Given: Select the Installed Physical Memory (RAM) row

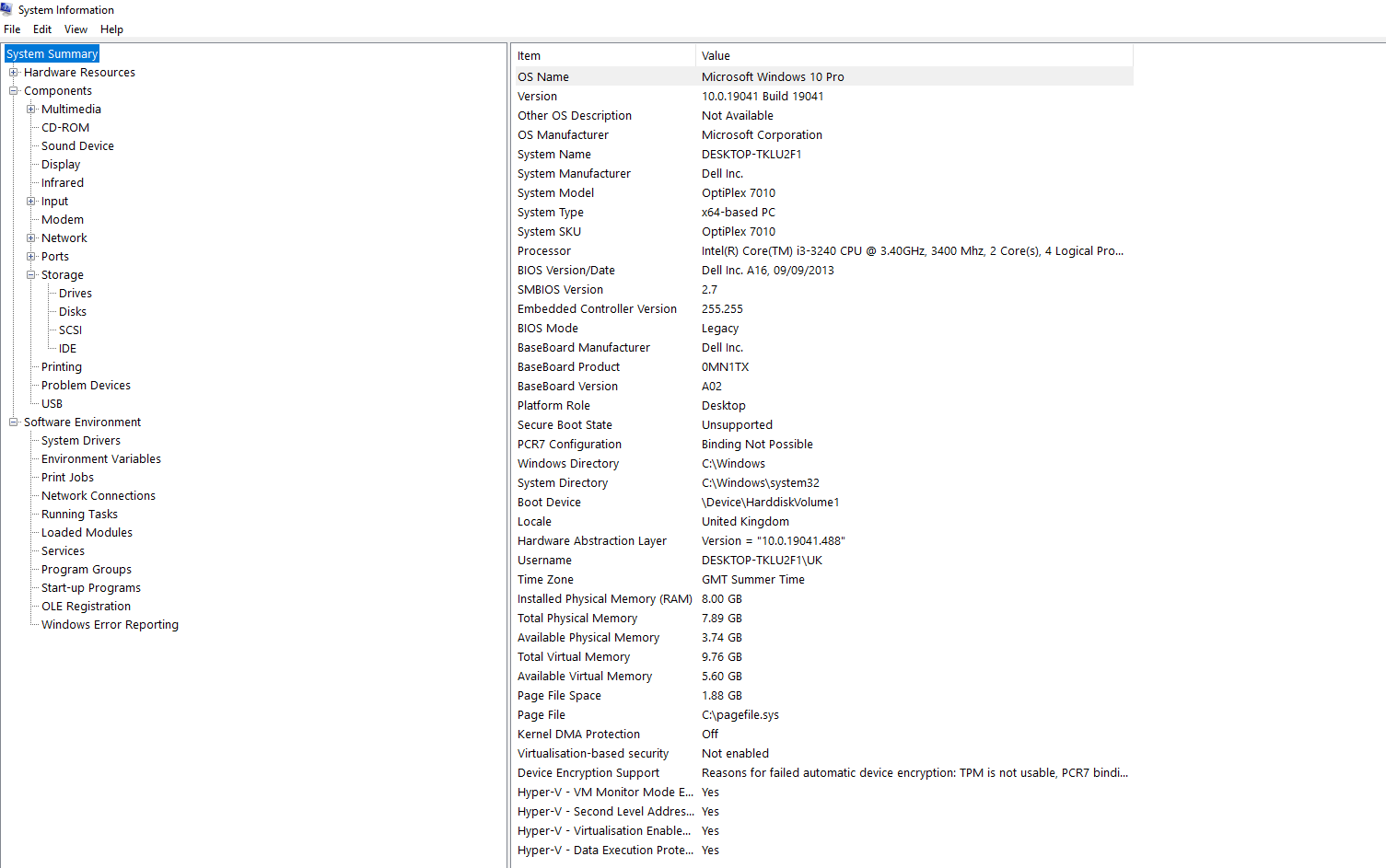Looking at the screenshot, I should pyautogui.click(x=822, y=599).
